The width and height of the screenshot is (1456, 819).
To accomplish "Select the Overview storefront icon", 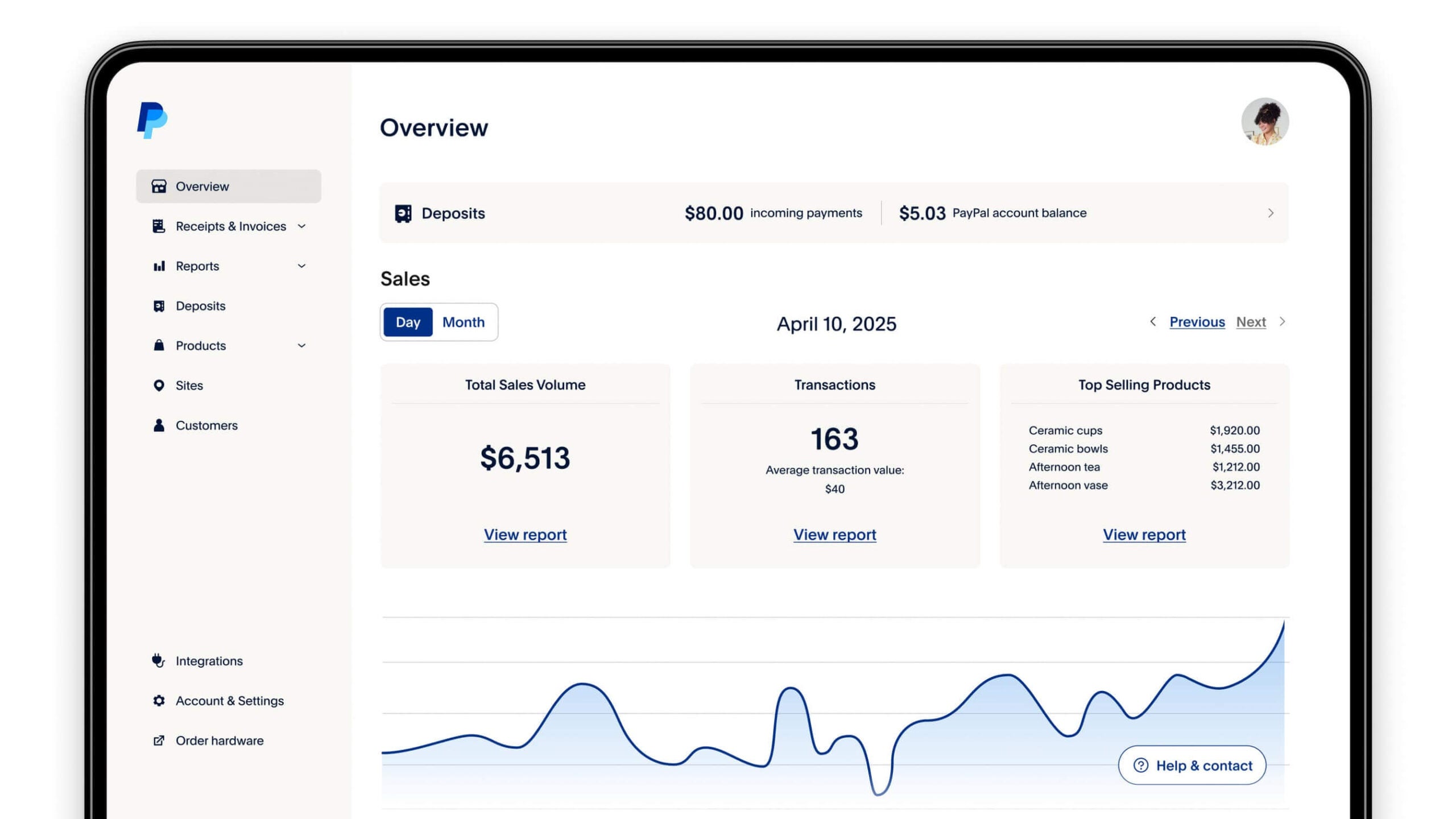I will pos(158,186).
